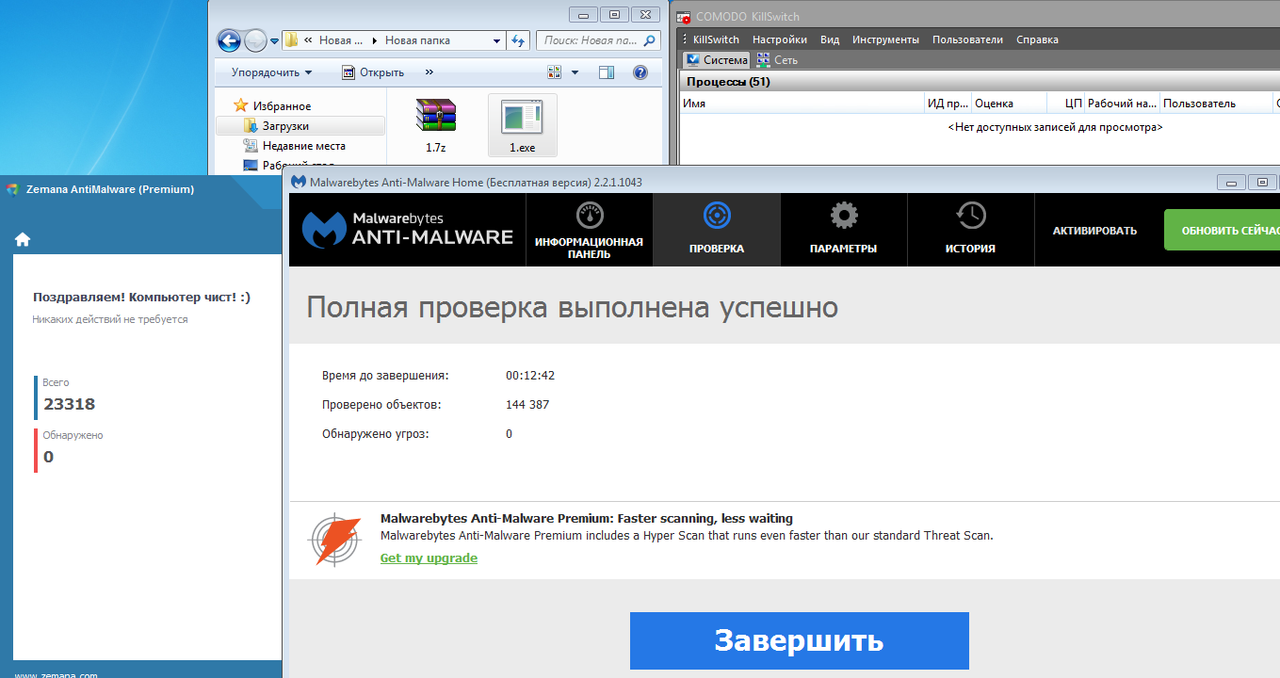1280x678 pixels.
Task: Click the Zemana logo in title bar
Action: point(11,189)
